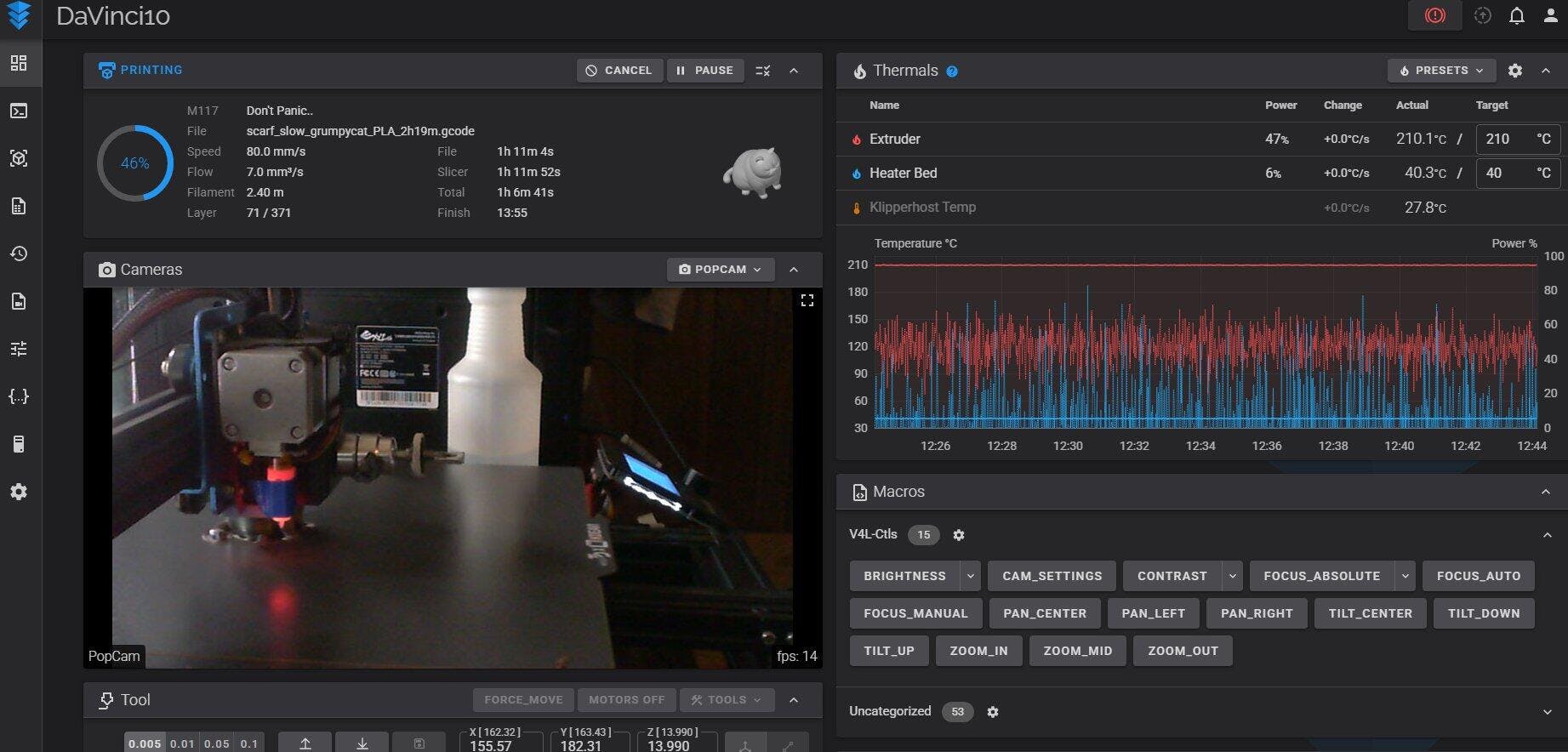Open Thermals panel settings gear
The image size is (1568, 752).
[x=1514, y=71]
